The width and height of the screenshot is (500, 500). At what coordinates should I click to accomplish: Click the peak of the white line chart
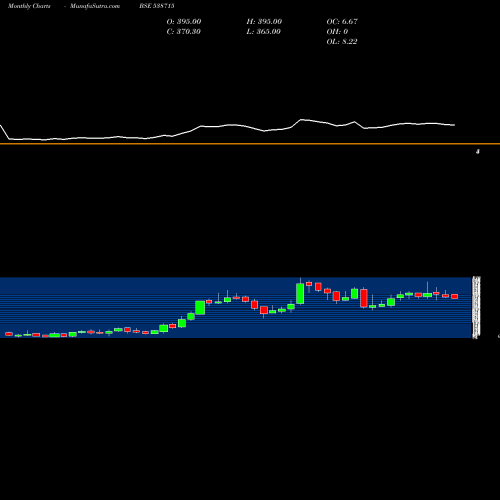(302, 119)
